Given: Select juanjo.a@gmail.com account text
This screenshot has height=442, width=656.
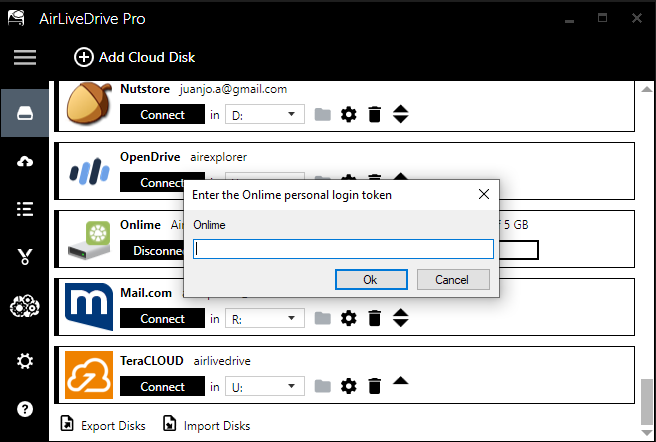Looking at the screenshot, I should (233, 89).
